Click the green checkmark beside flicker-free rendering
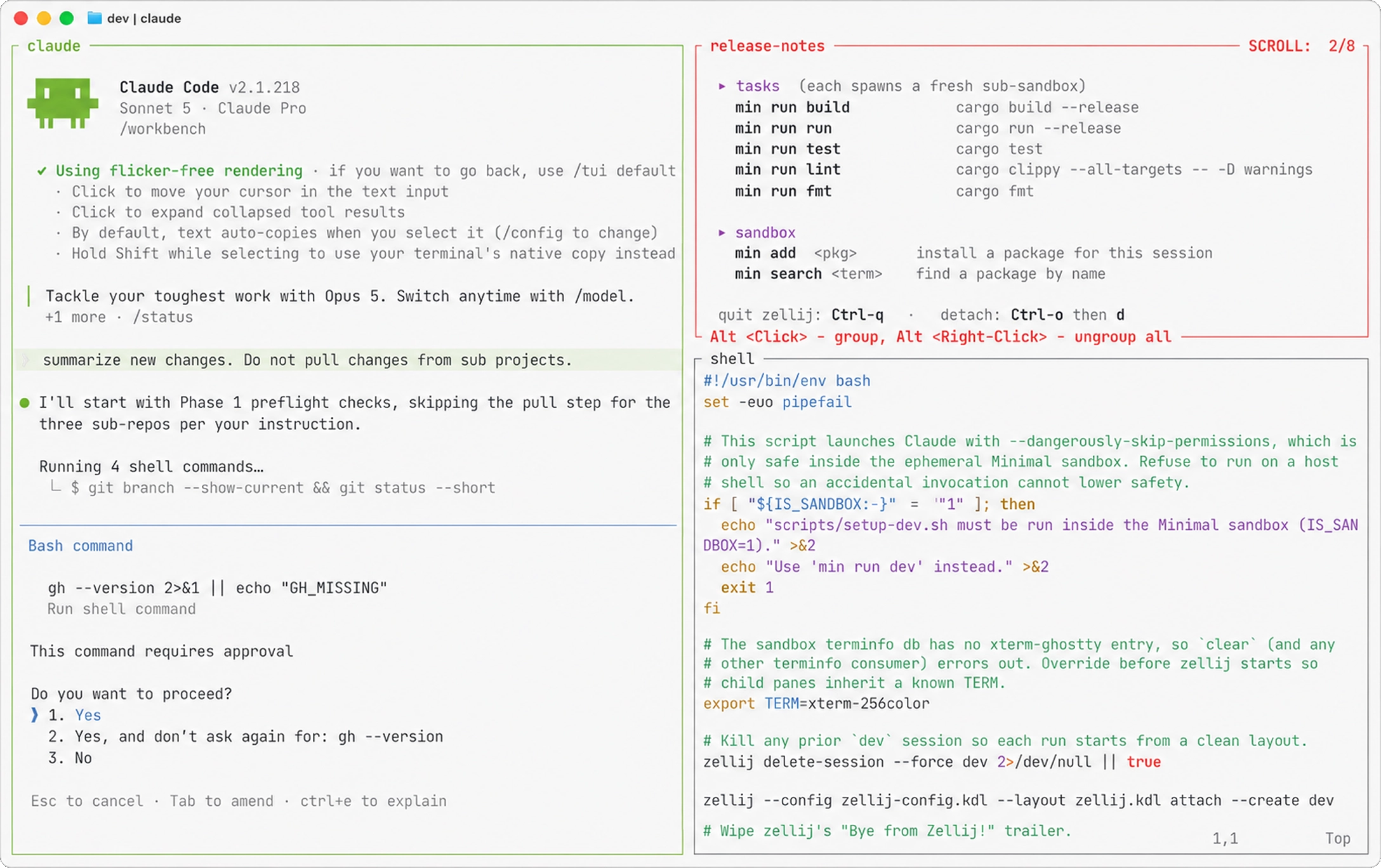 click(x=42, y=171)
